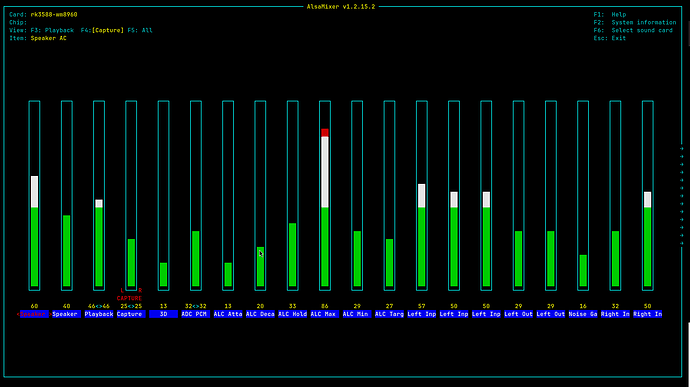Screen dimensions: 690x387
Task: Select the red highlighted Speaker label
Action: [34, 314]
